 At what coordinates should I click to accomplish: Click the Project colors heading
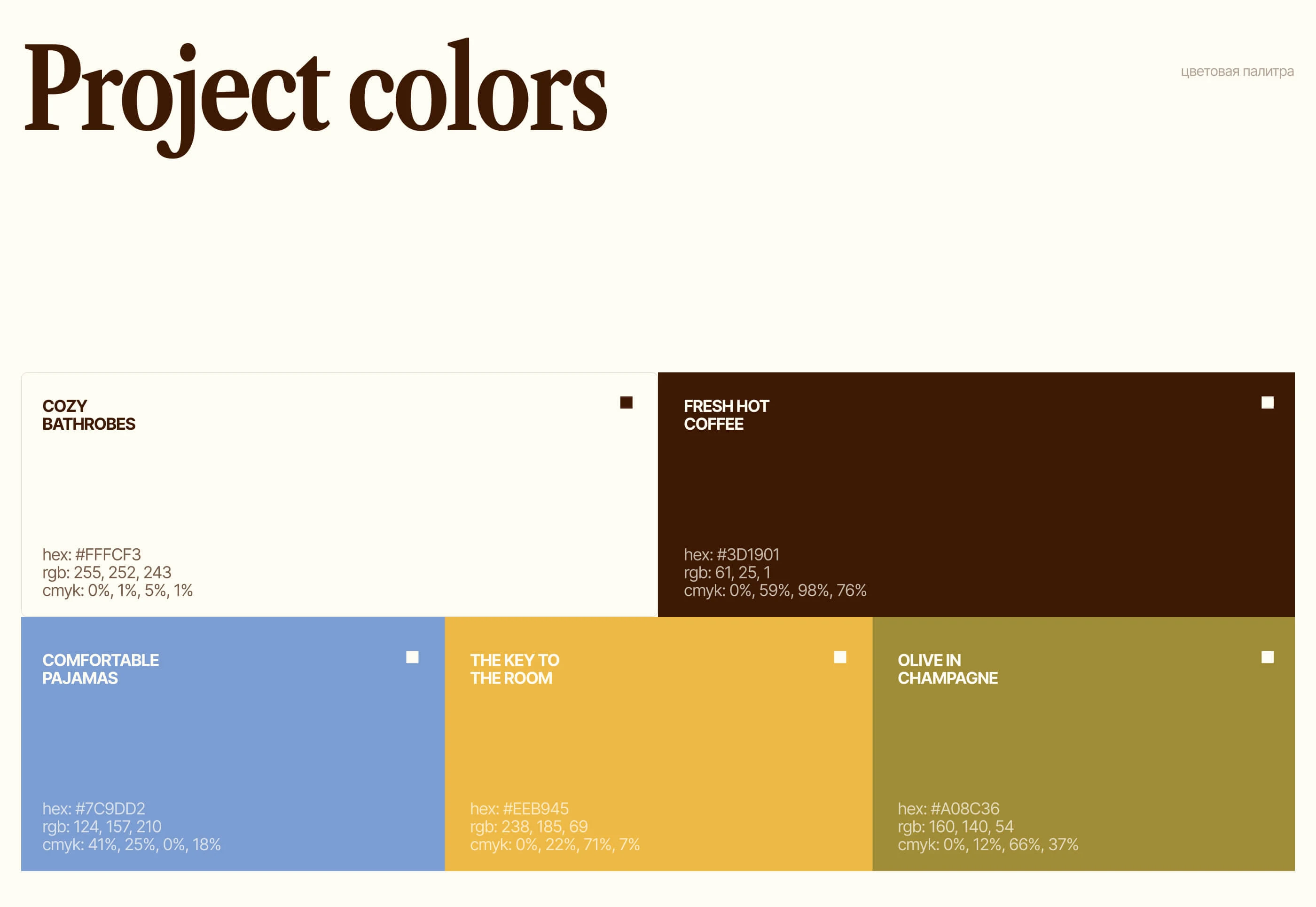[316, 91]
